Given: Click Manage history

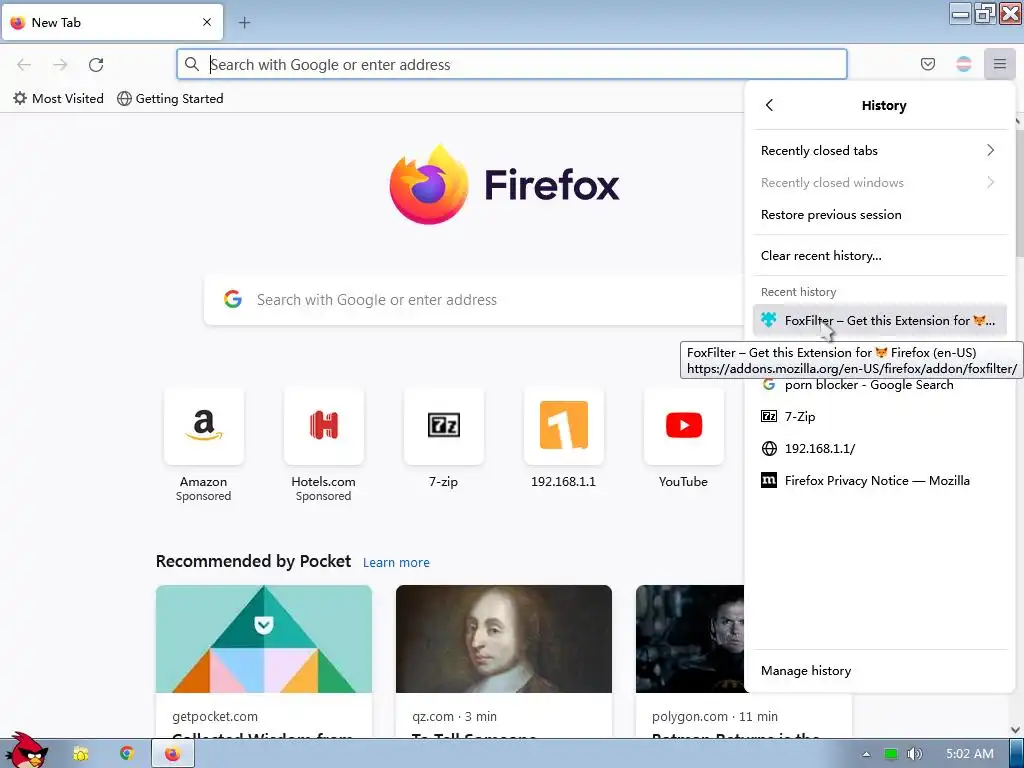Looking at the screenshot, I should pyautogui.click(x=880, y=671).
